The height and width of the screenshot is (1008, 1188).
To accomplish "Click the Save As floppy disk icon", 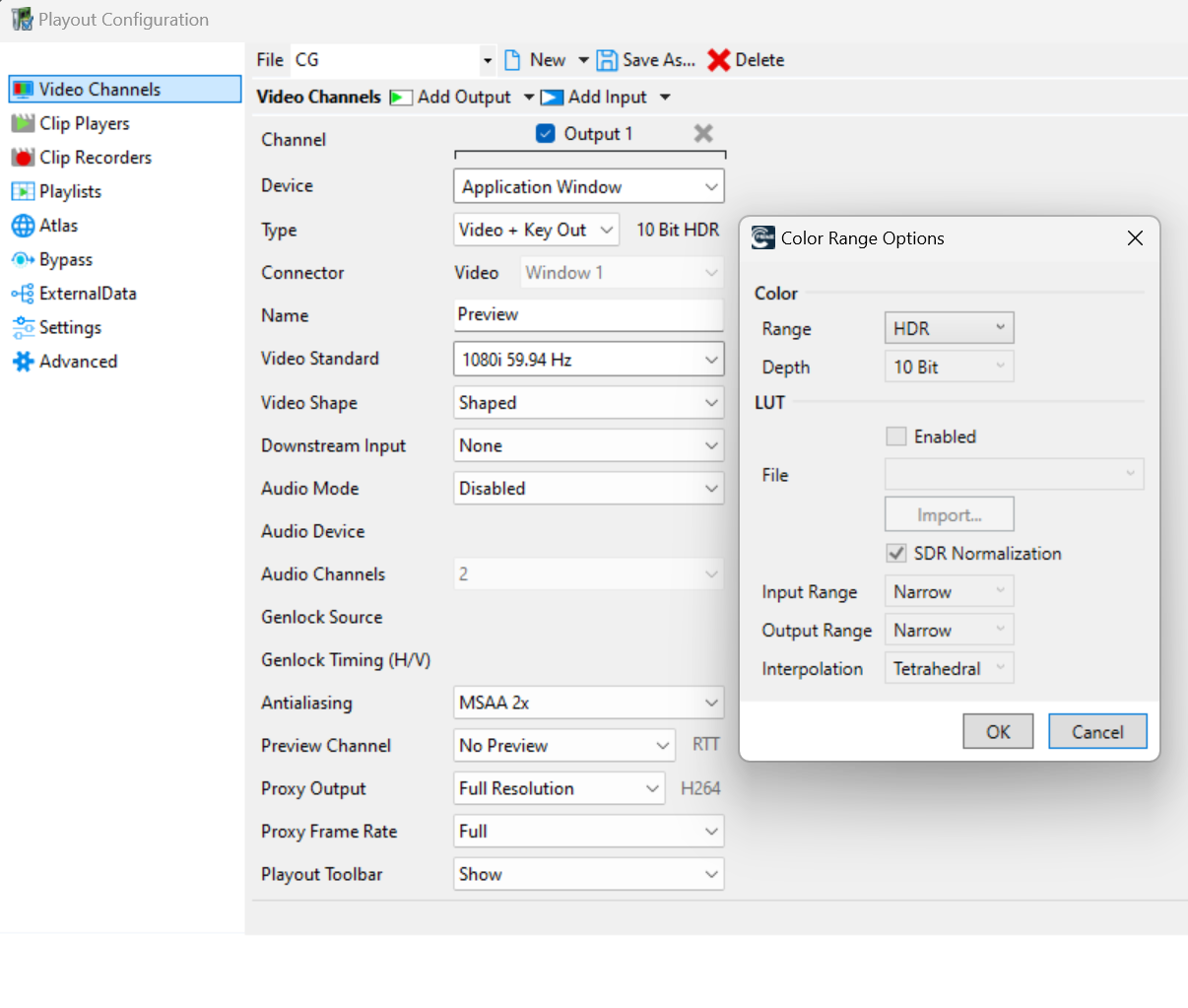I will [x=607, y=60].
